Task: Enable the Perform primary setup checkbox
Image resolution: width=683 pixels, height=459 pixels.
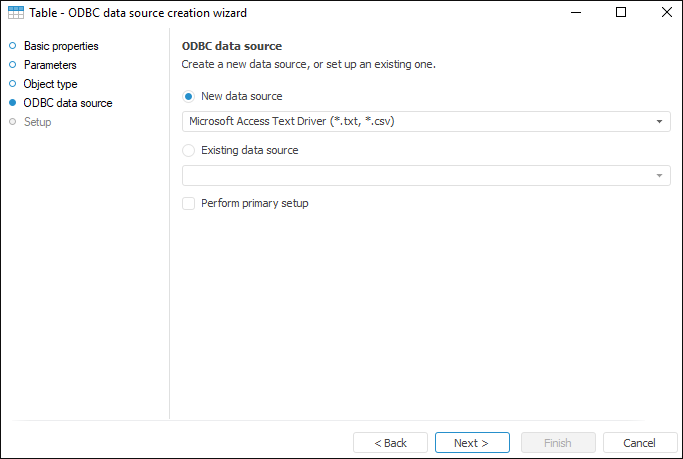Action: pyautogui.click(x=189, y=203)
